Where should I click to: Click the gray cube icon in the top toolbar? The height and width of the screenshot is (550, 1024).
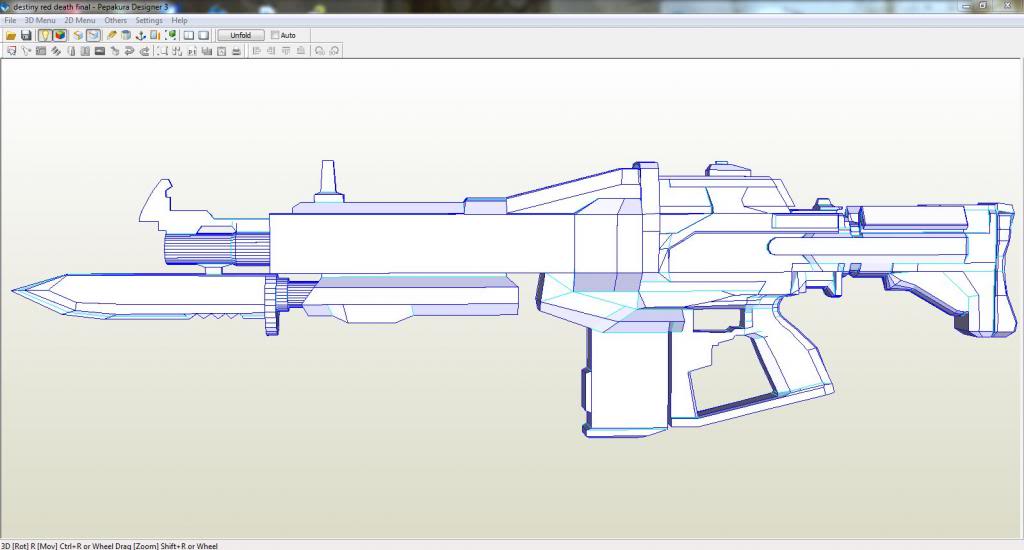125,35
